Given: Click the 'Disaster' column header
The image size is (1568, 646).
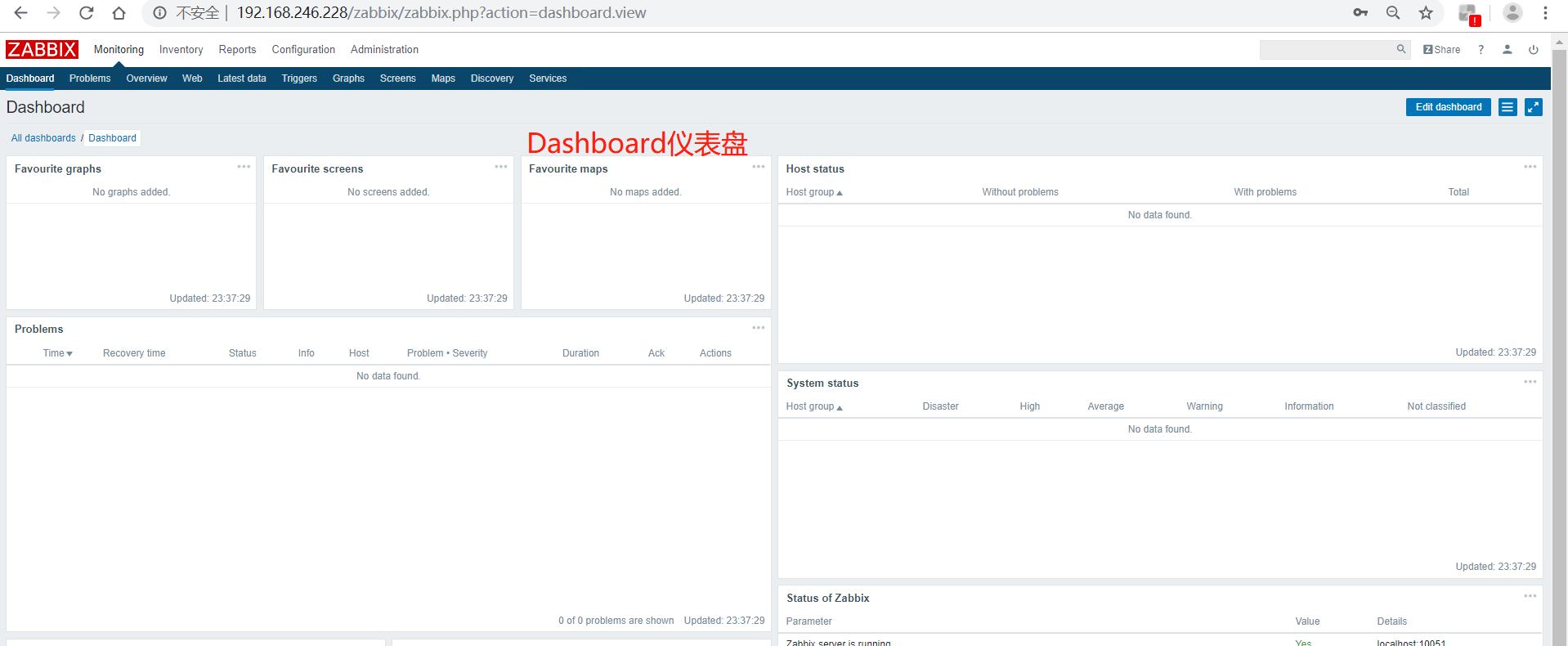Looking at the screenshot, I should (x=940, y=406).
